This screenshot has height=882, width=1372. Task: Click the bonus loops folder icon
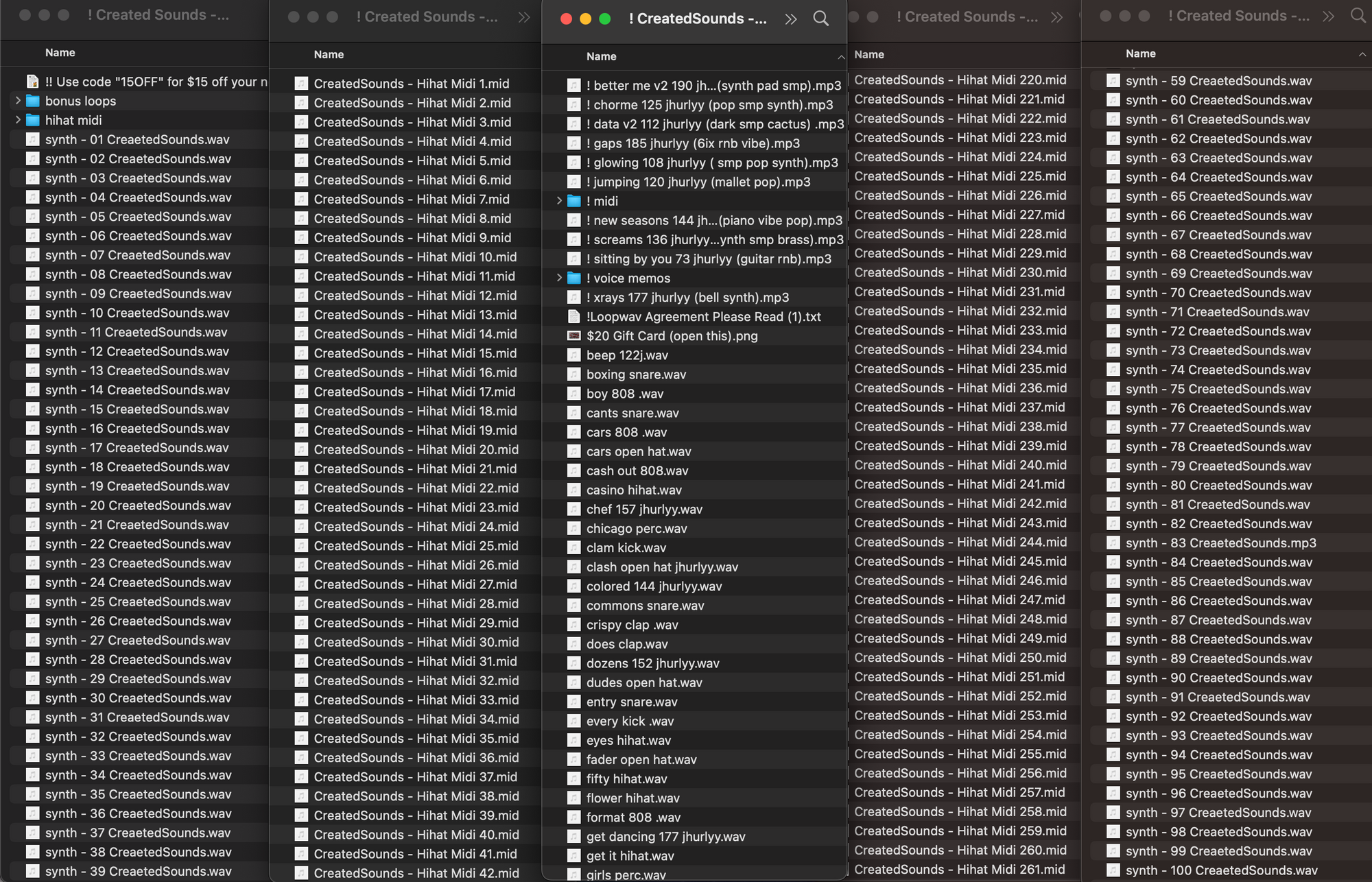[x=32, y=101]
